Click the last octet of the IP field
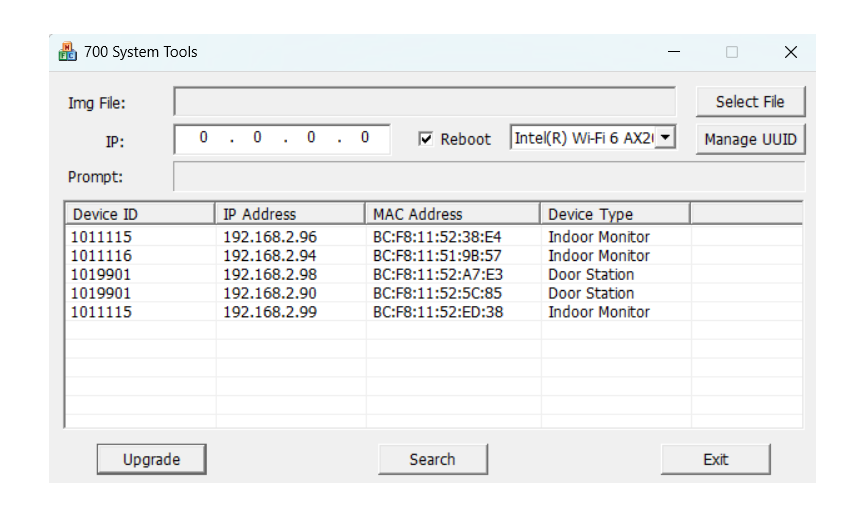 click(365, 138)
